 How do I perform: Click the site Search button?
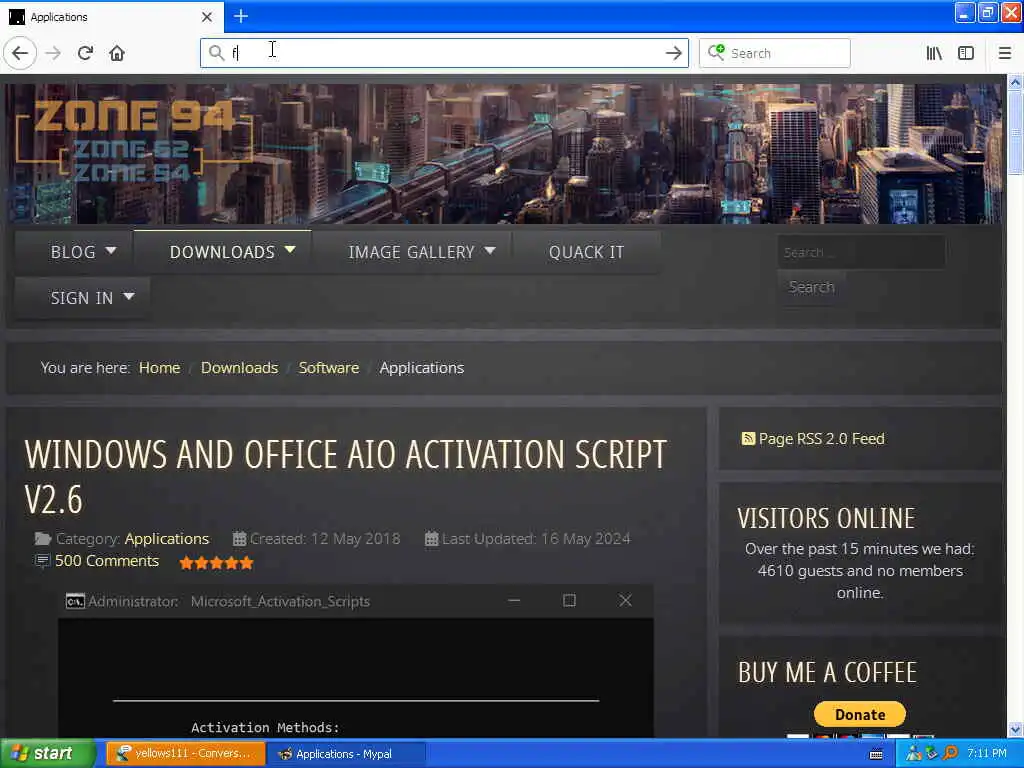(x=811, y=287)
